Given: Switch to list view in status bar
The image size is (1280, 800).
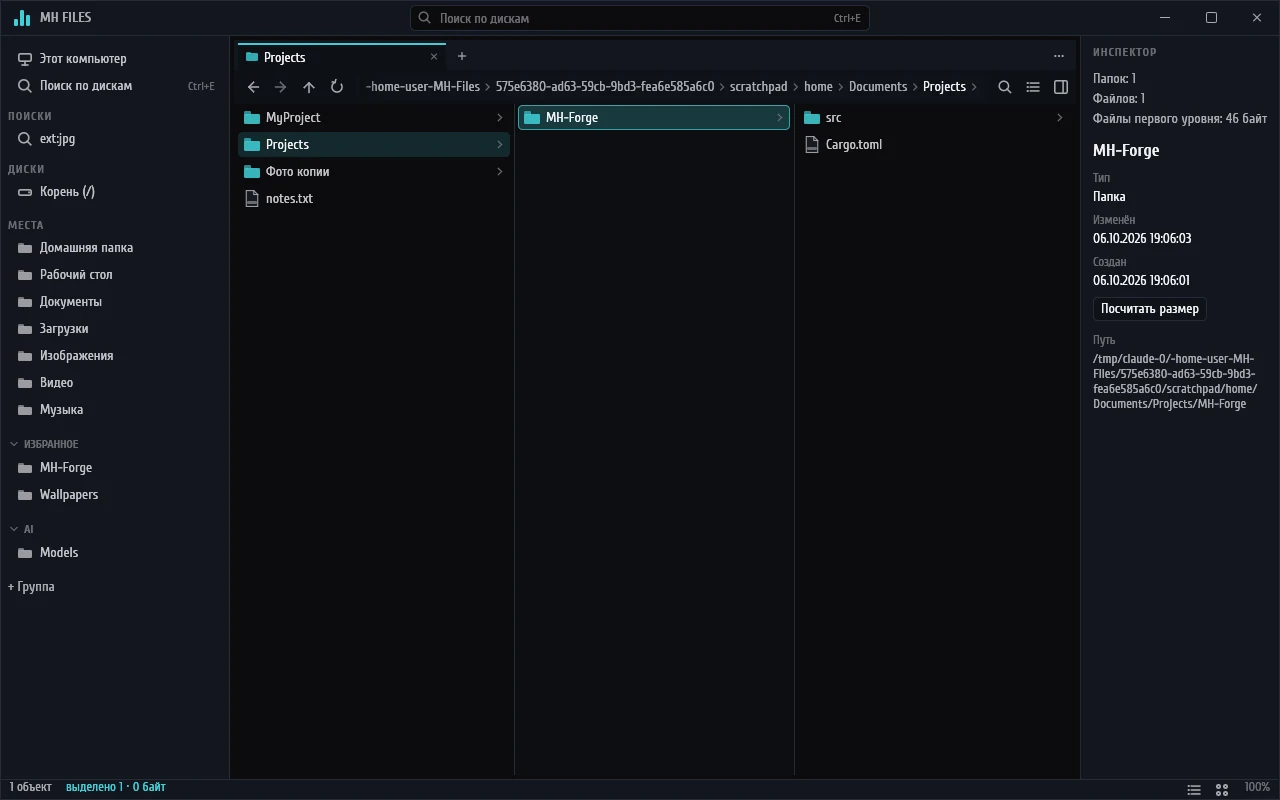Looking at the screenshot, I should click(x=1194, y=790).
